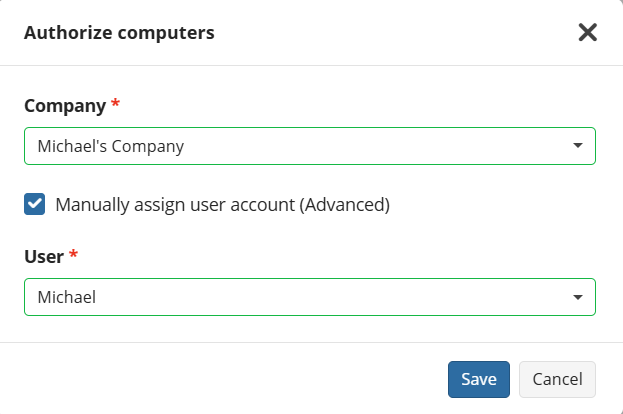623x414 pixels.
Task: Click the white checkmark inside the blue checkbox
Action: [35, 204]
